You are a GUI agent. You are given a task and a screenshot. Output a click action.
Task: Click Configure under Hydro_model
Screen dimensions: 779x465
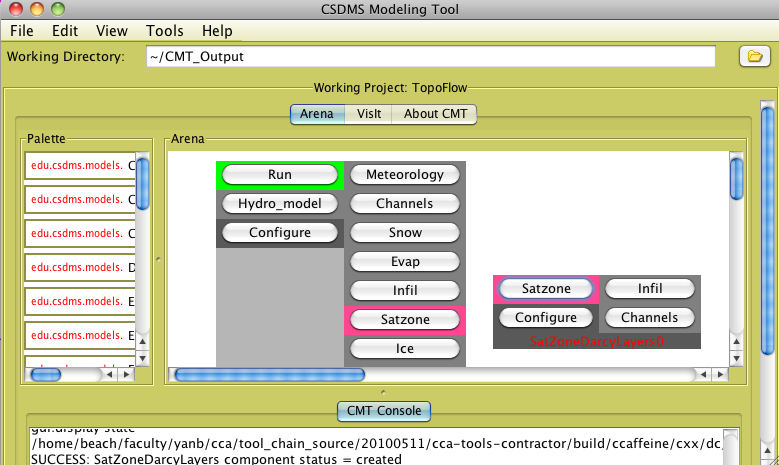coord(280,232)
